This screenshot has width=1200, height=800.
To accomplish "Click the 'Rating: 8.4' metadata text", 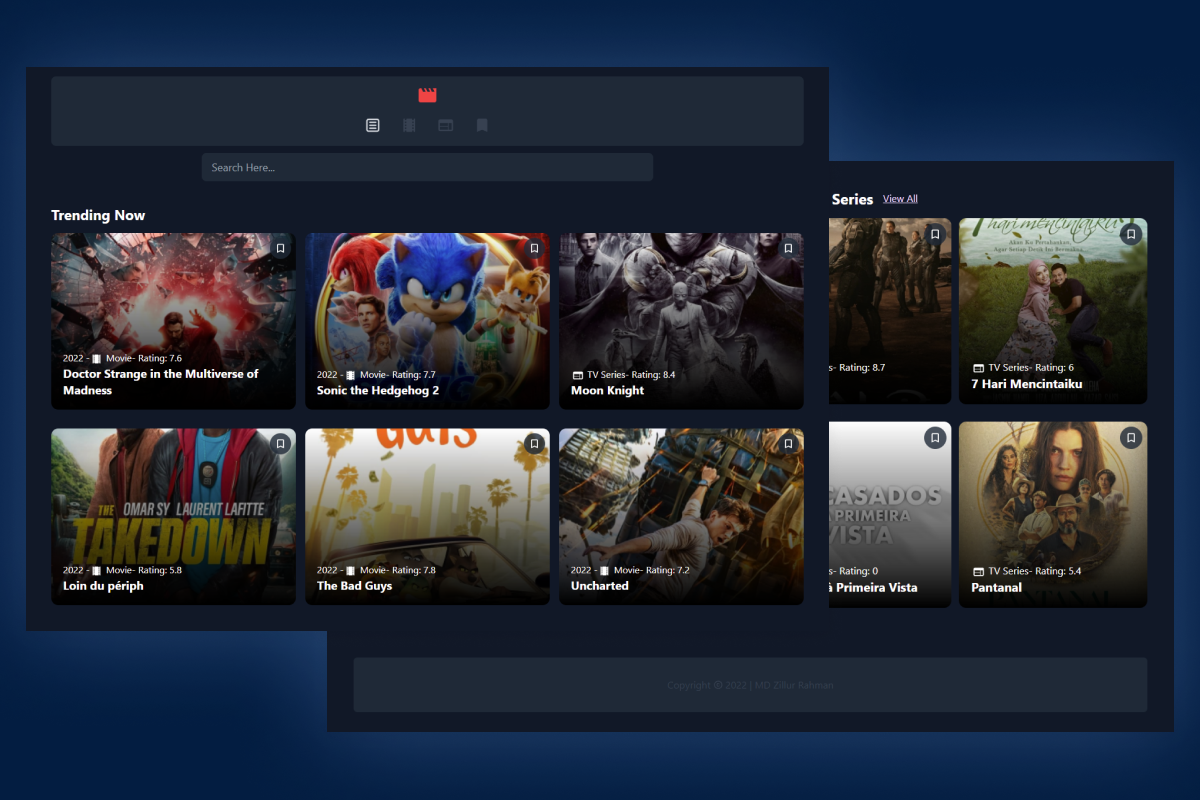I will click(x=653, y=375).
